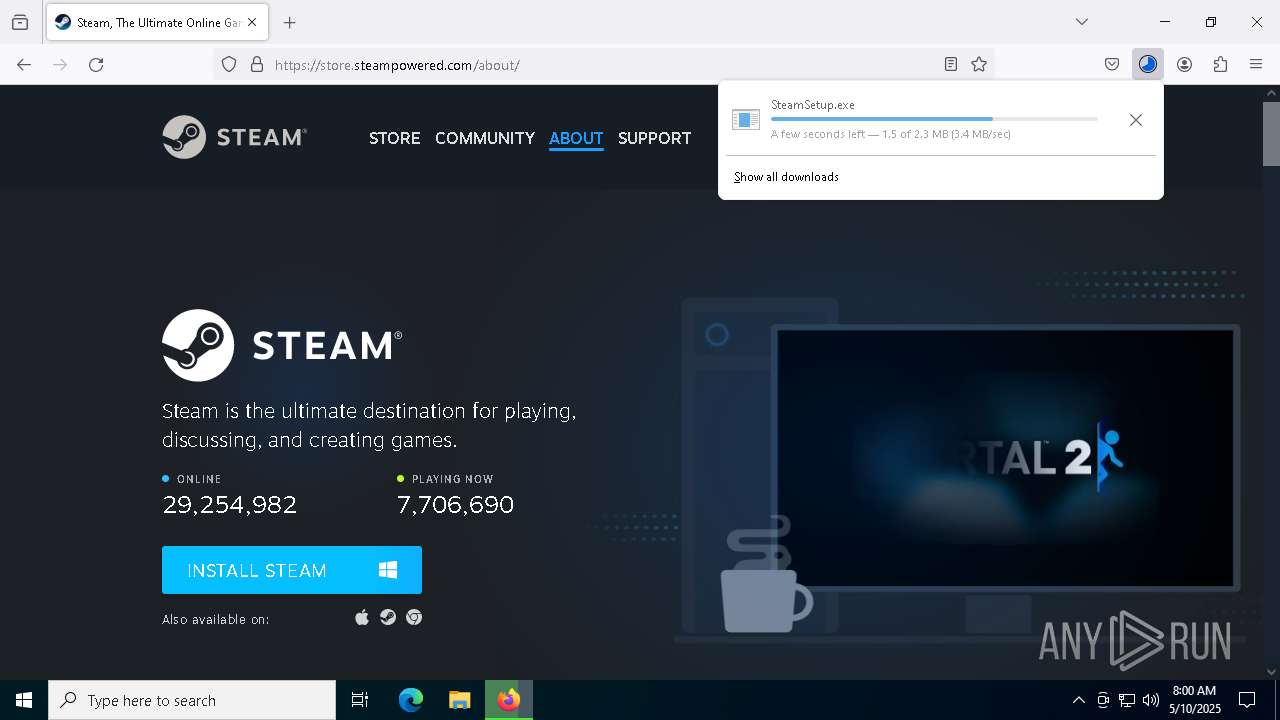Go back to previous page
The height and width of the screenshot is (720, 1280).
[x=24, y=64]
